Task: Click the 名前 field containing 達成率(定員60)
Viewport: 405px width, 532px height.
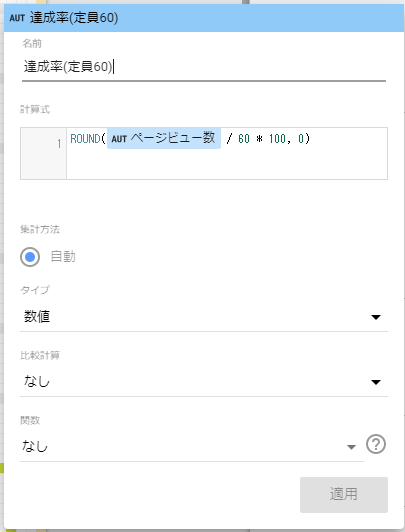Action: 204,67
